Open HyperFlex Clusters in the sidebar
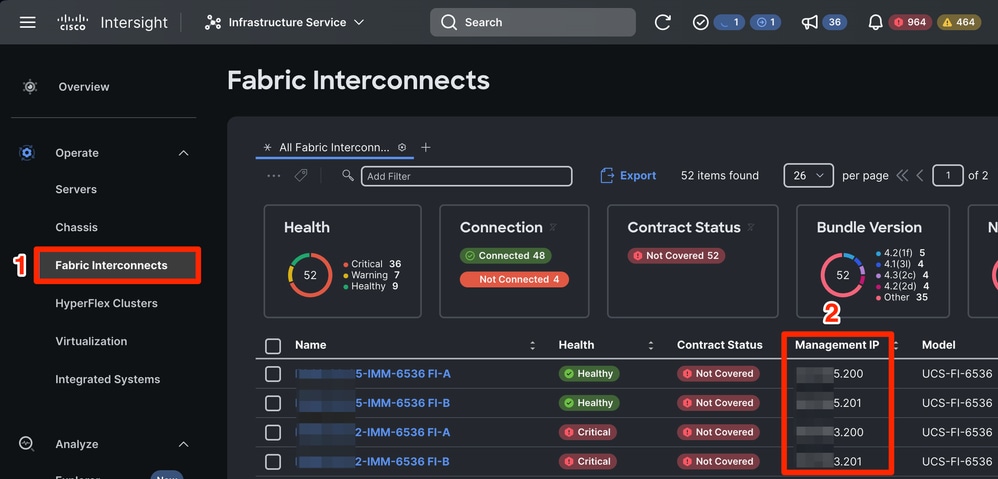Viewport: 998px width, 479px height. (x=106, y=303)
